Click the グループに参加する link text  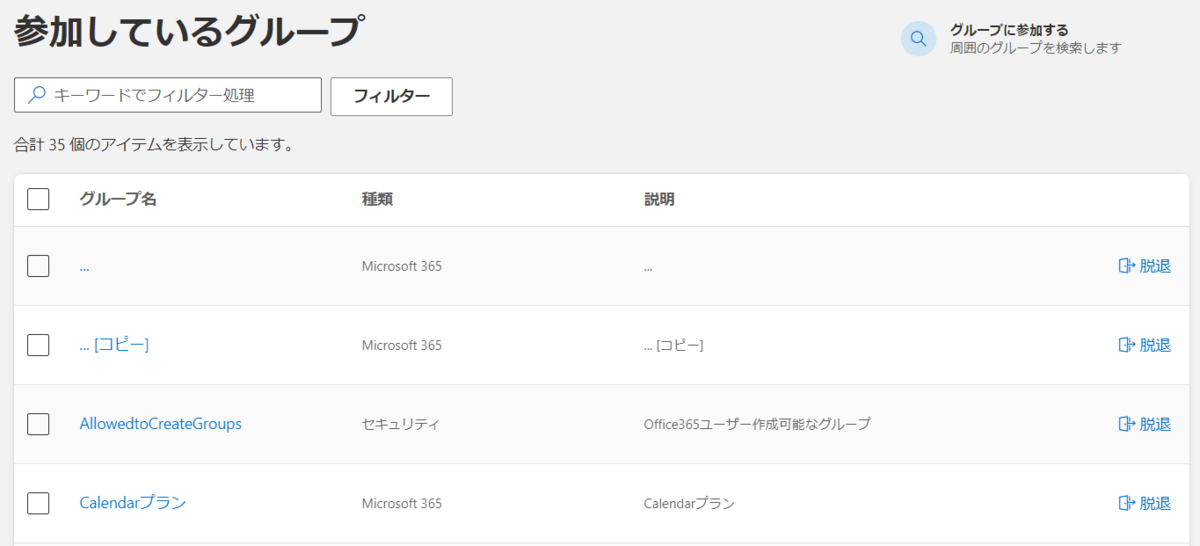pyautogui.click(x=1009, y=30)
